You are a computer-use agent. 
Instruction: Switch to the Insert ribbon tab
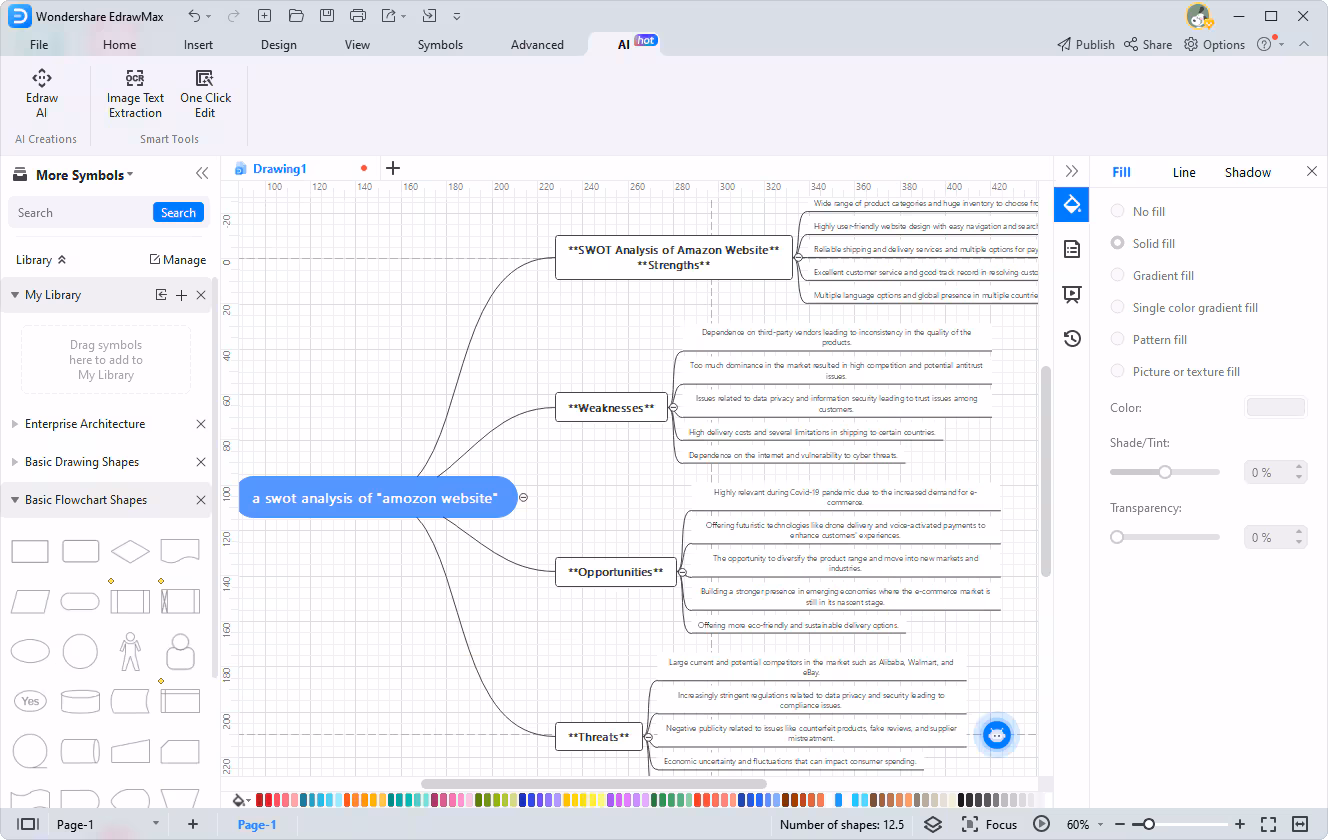tap(198, 44)
